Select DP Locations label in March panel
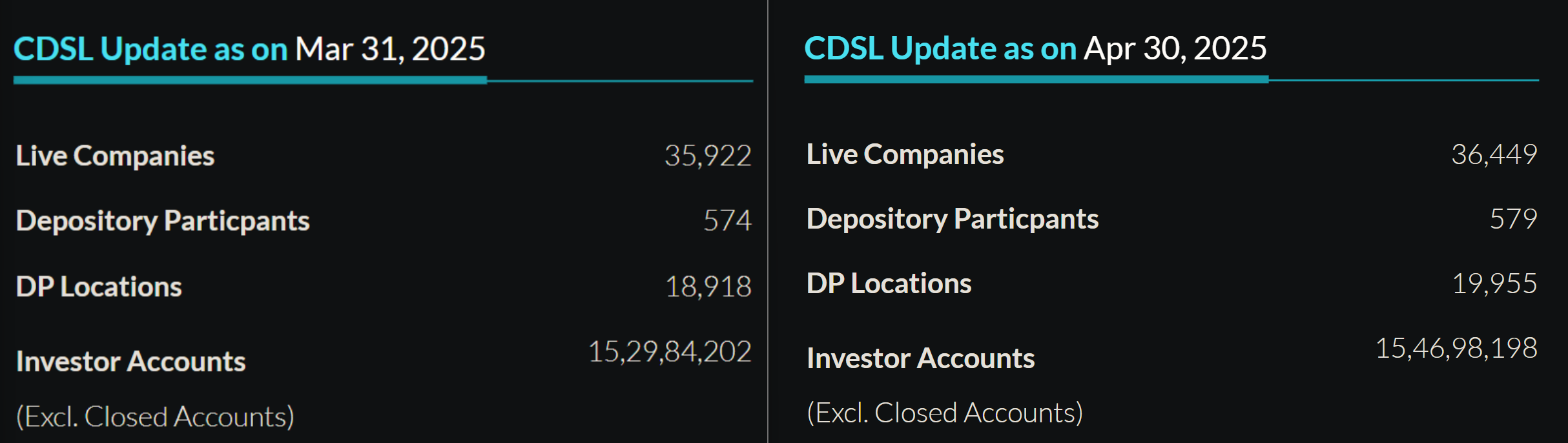This screenshot has height=443, width=1568. pyautogui.click(x=99, y=287)
